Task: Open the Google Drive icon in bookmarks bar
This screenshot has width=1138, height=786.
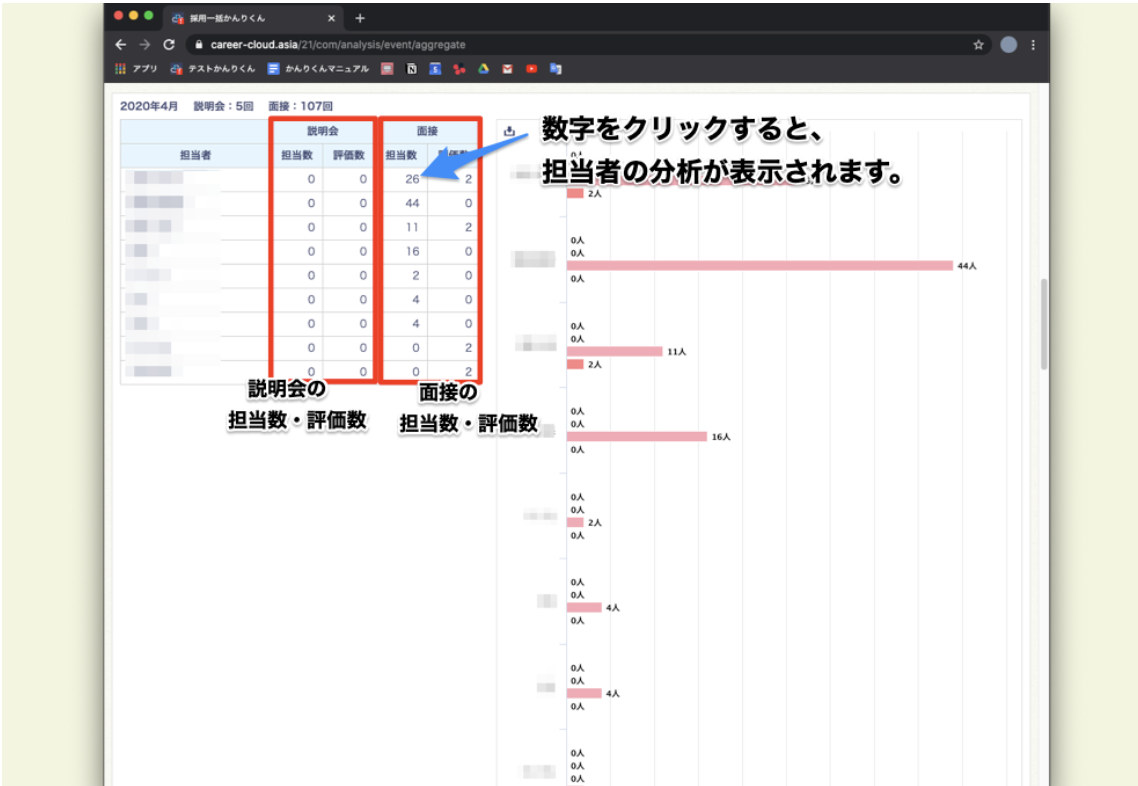Action: (484, 69)
